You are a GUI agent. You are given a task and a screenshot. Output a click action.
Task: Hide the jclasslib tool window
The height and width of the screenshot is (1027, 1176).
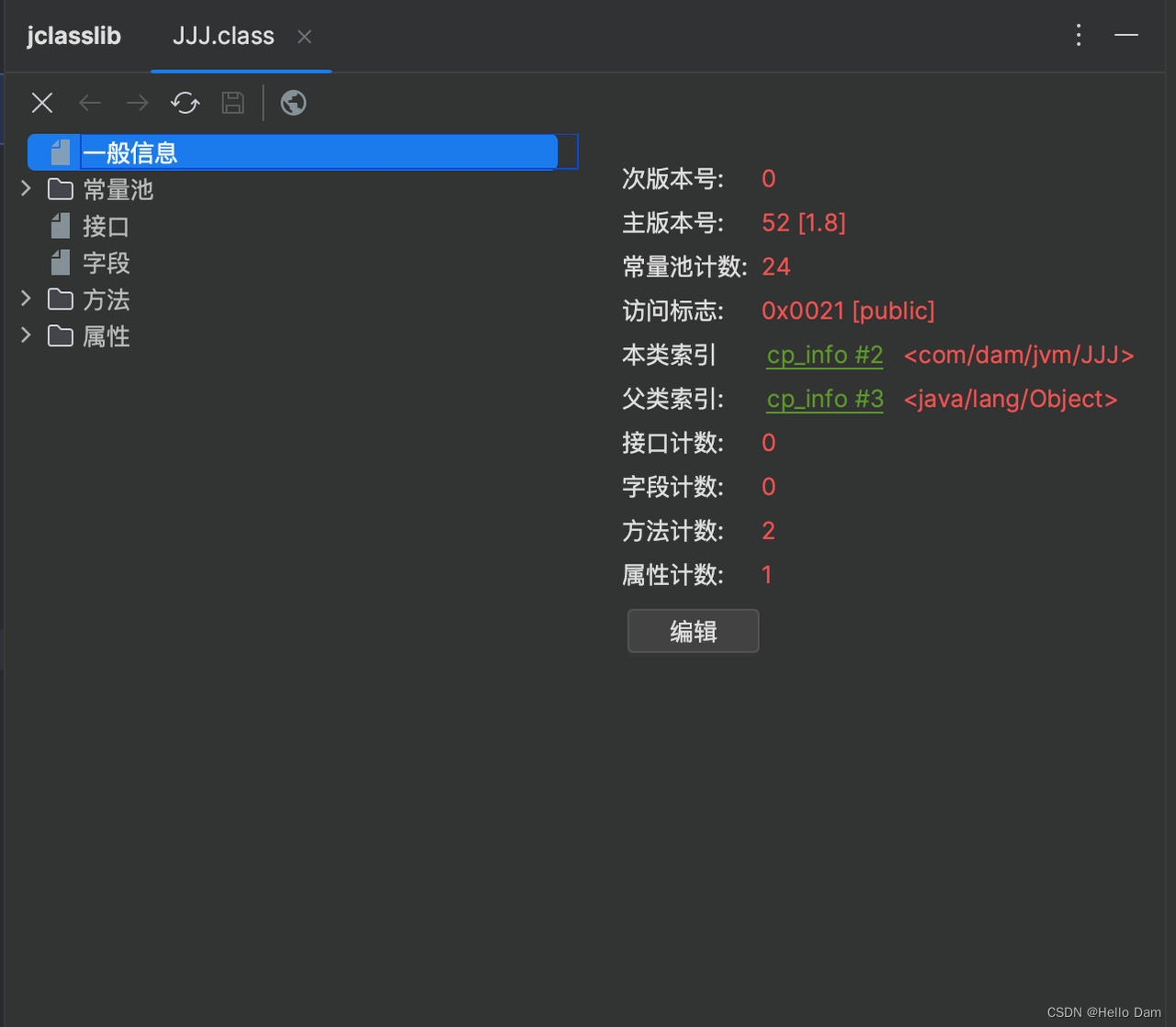[1126, 35]
